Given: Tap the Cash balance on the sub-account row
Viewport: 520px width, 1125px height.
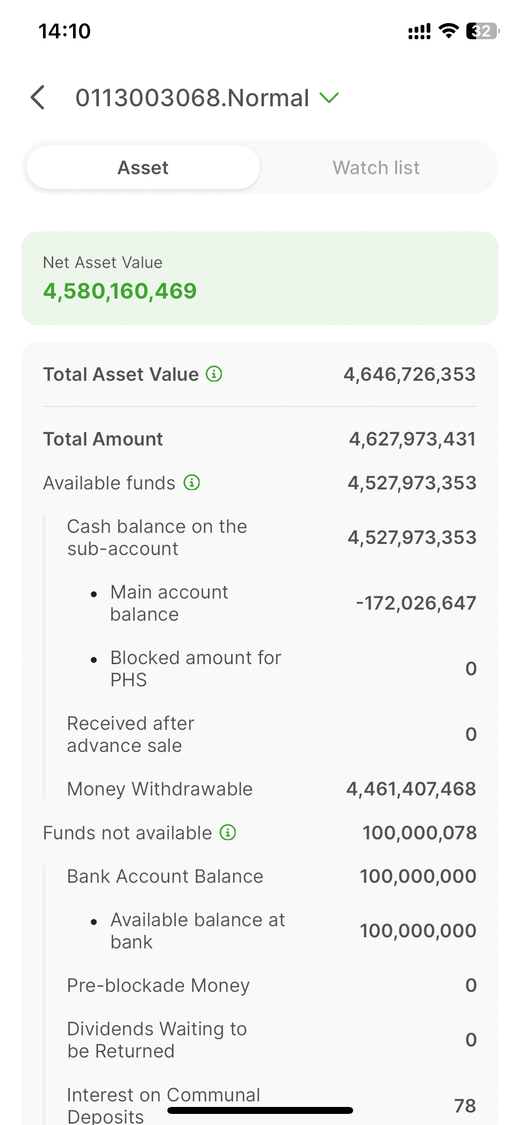Looking at the screenshot, I should point(271,537).
